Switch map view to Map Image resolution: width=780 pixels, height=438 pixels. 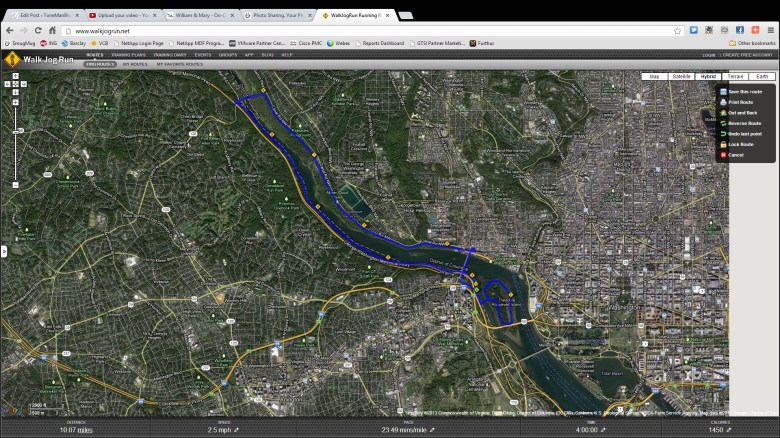pos(655,76)
